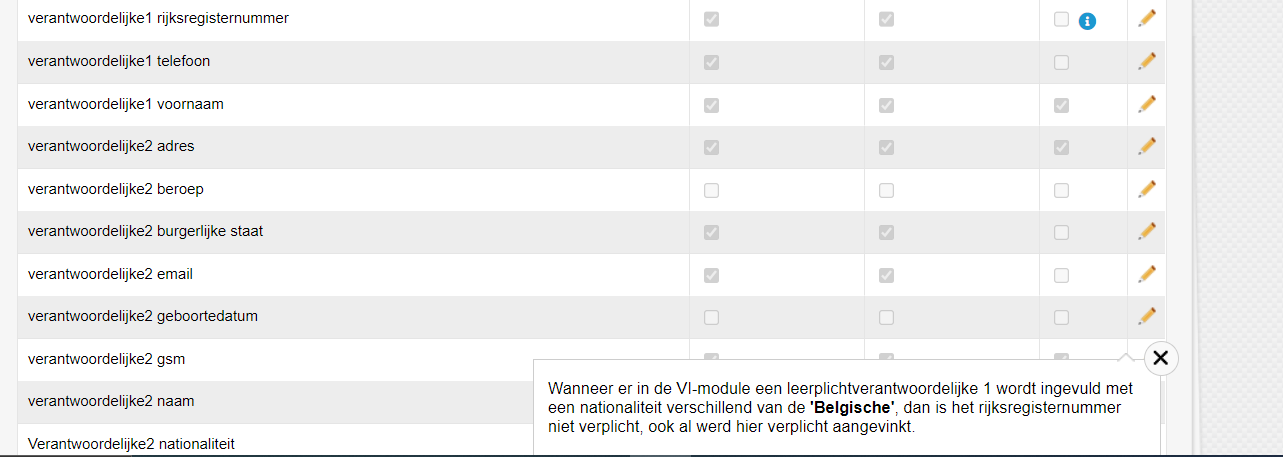Edit verantwoordelijke2 burgerlijke staat pencil icon

(1147, 231)
